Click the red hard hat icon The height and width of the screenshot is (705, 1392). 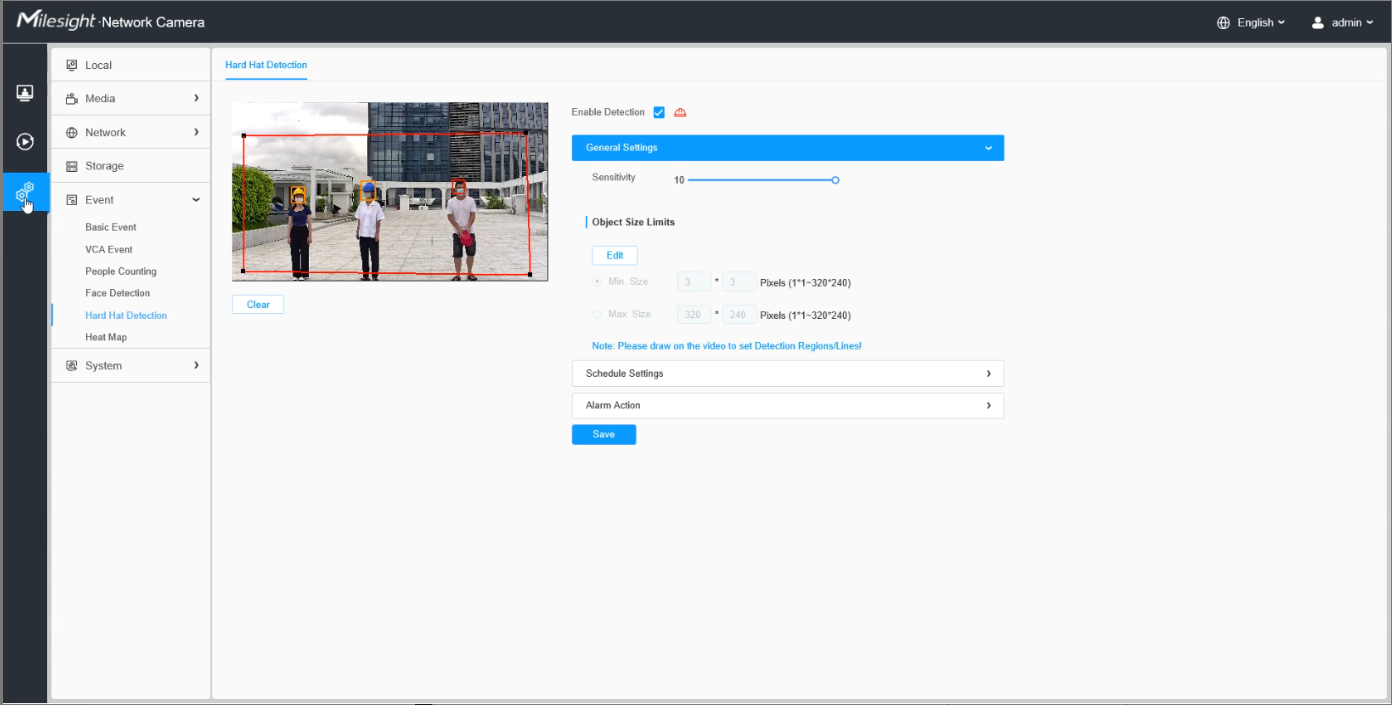click(x=680, y=112)
